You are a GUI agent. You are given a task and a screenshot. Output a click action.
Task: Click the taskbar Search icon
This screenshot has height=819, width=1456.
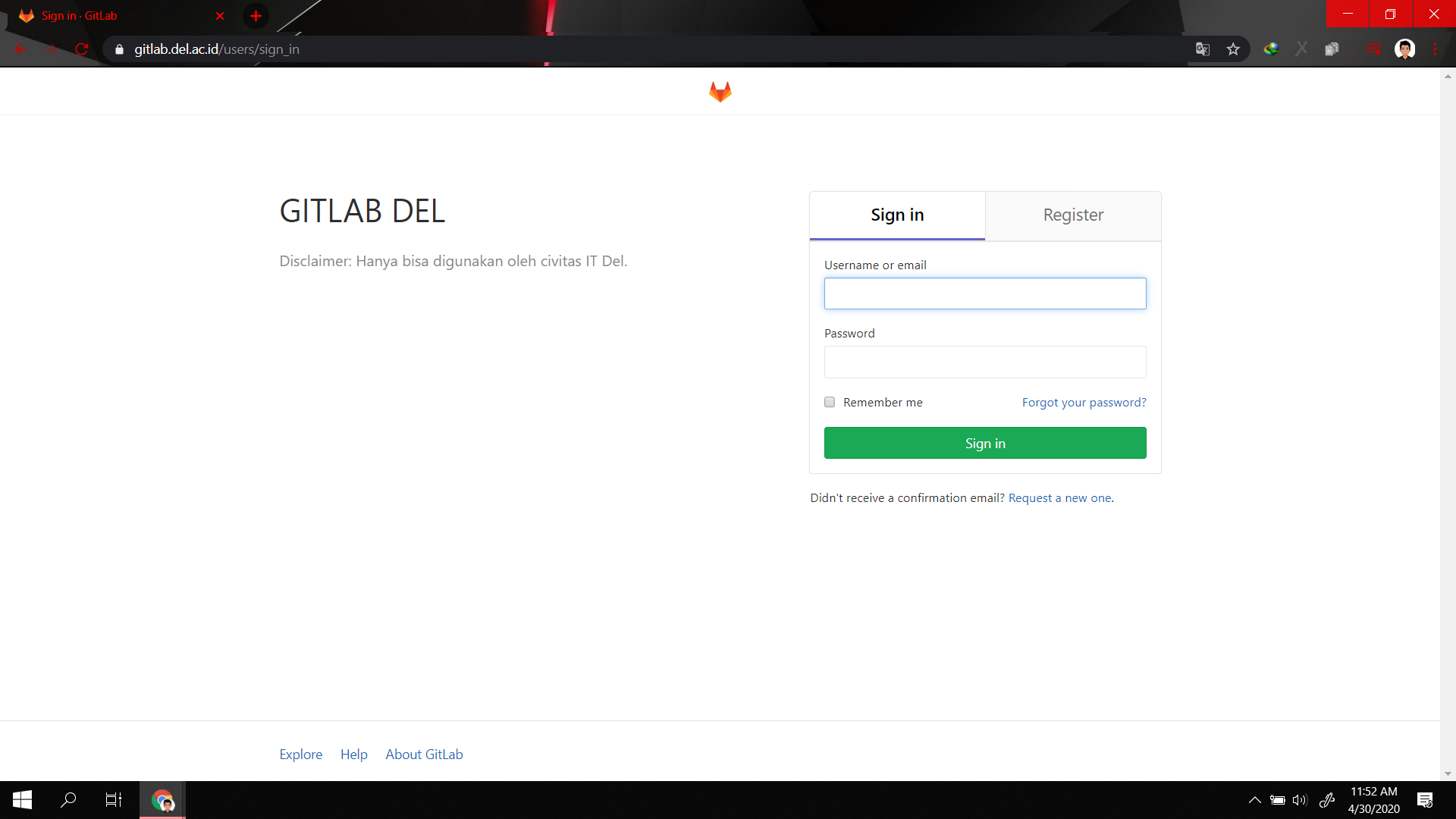[67, 800]
